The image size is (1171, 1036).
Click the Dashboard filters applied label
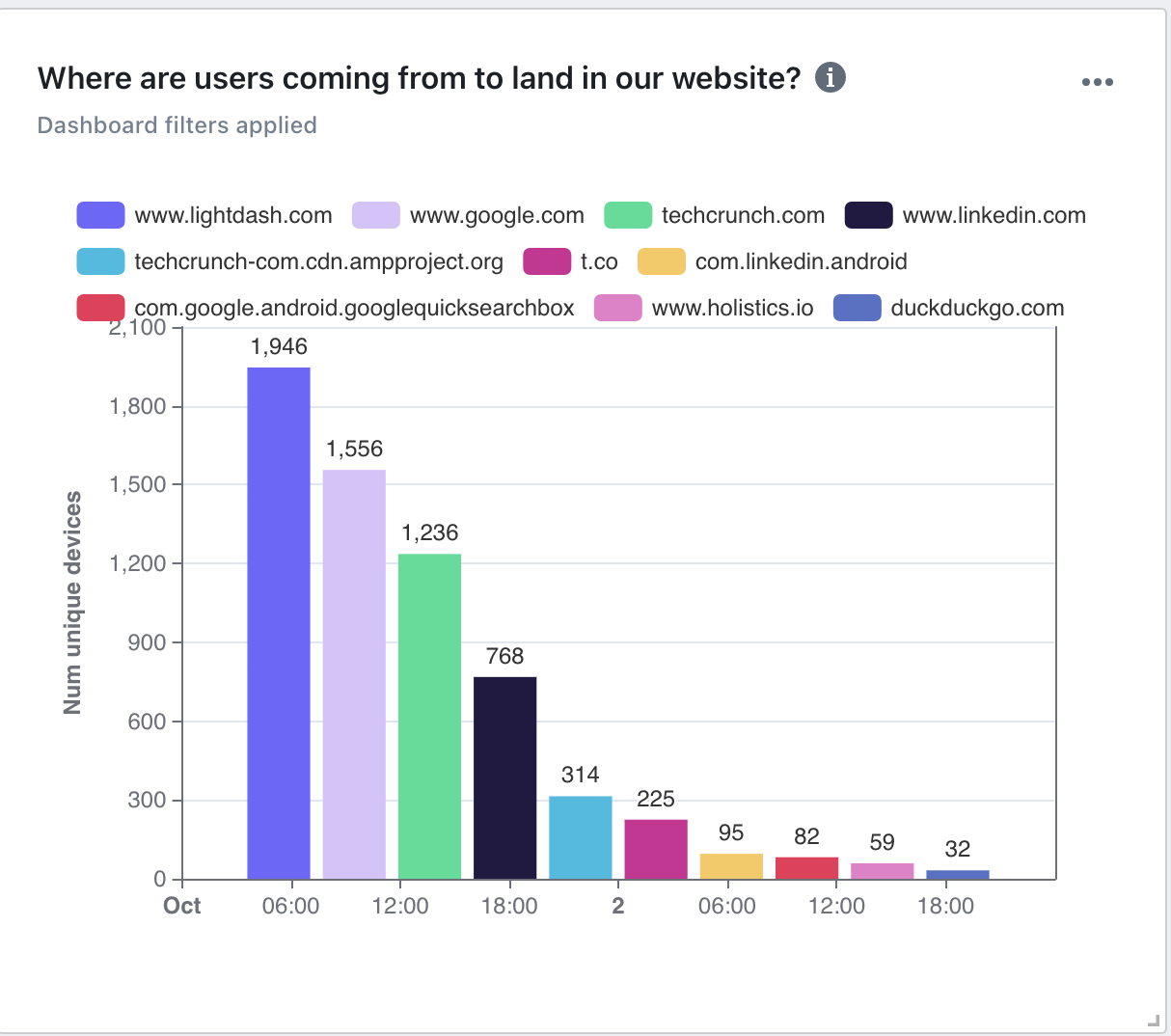[x=177, y=125]
